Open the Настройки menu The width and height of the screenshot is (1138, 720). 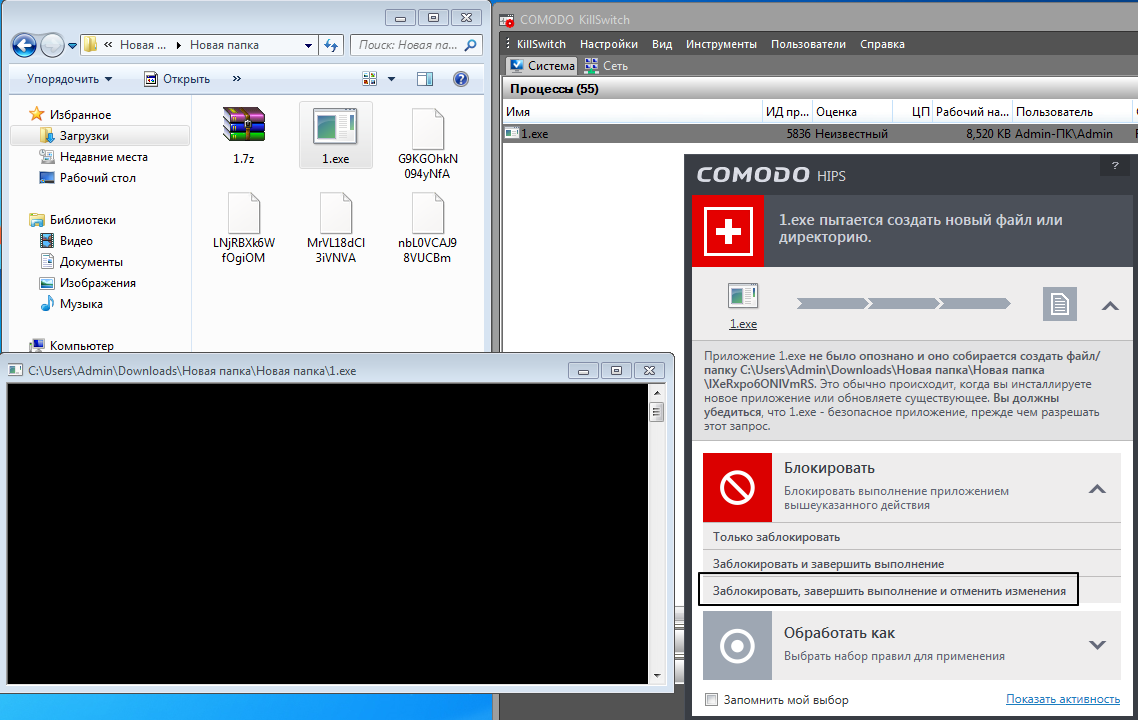tap(608, 44)
